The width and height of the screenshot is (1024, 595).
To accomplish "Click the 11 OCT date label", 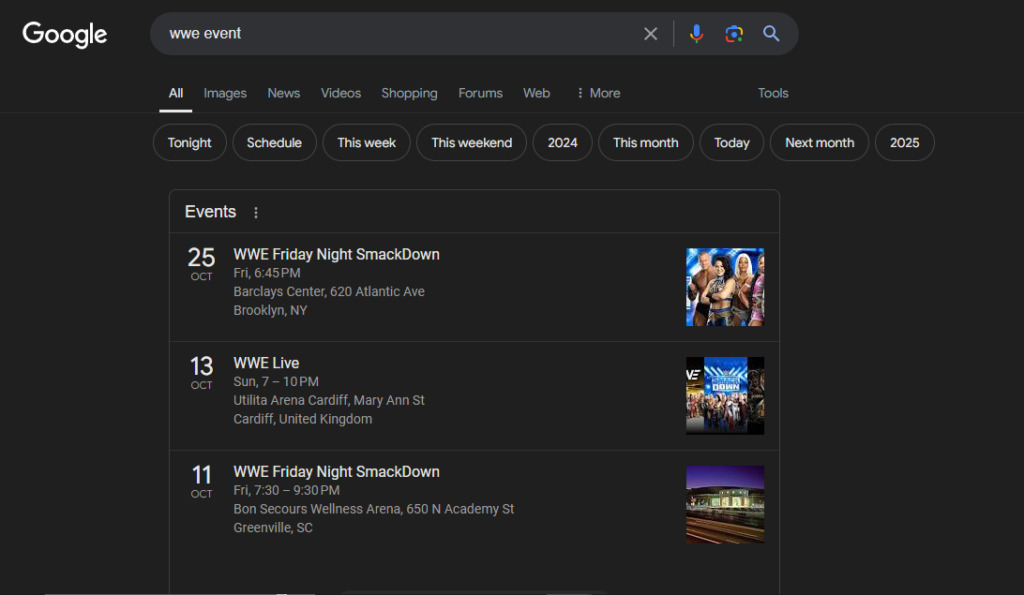I will coord(201,481).
